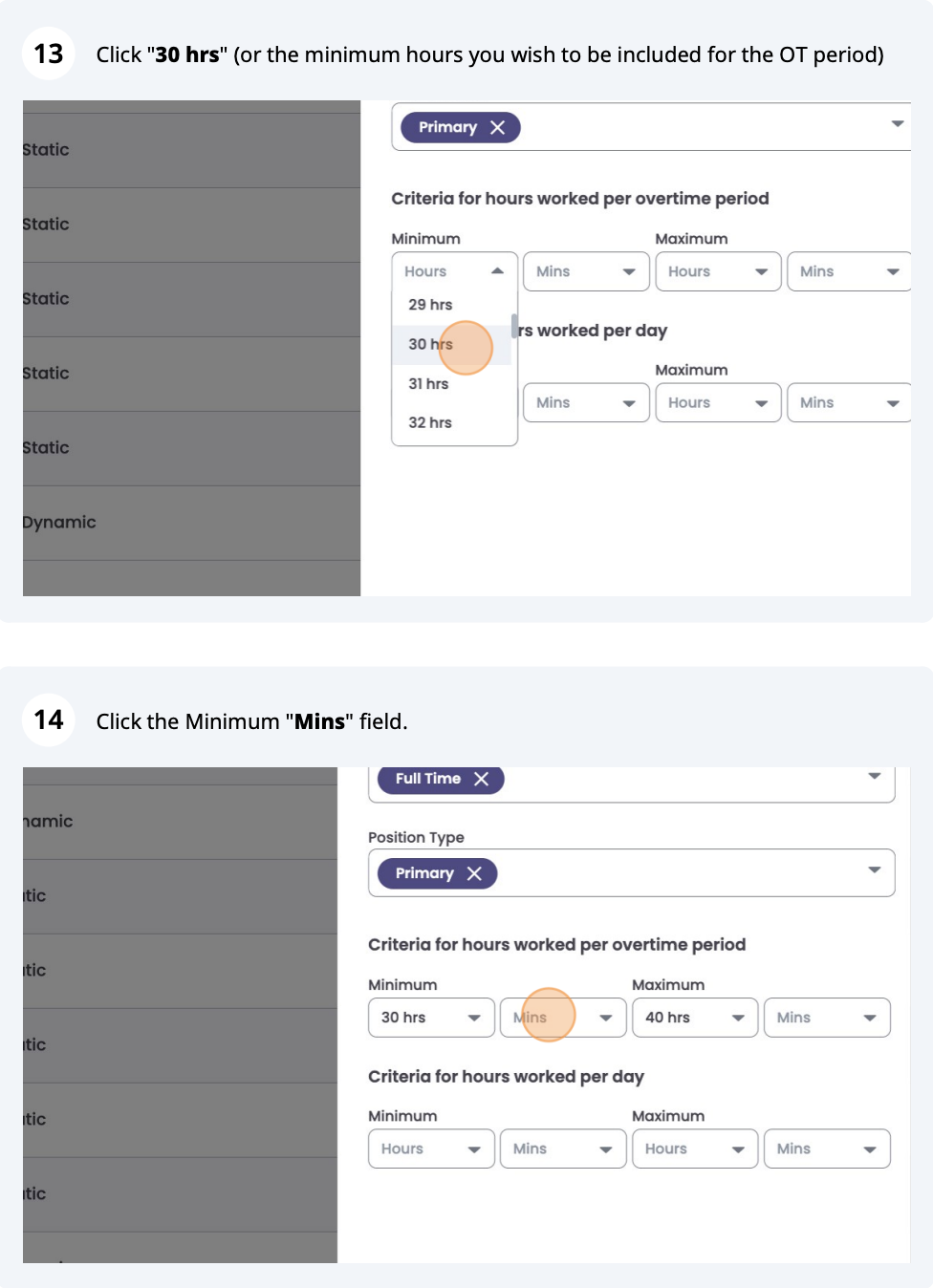Remove the Primary tag in step 13
This screenshot has height=1288, width=933.
(497, 128)
